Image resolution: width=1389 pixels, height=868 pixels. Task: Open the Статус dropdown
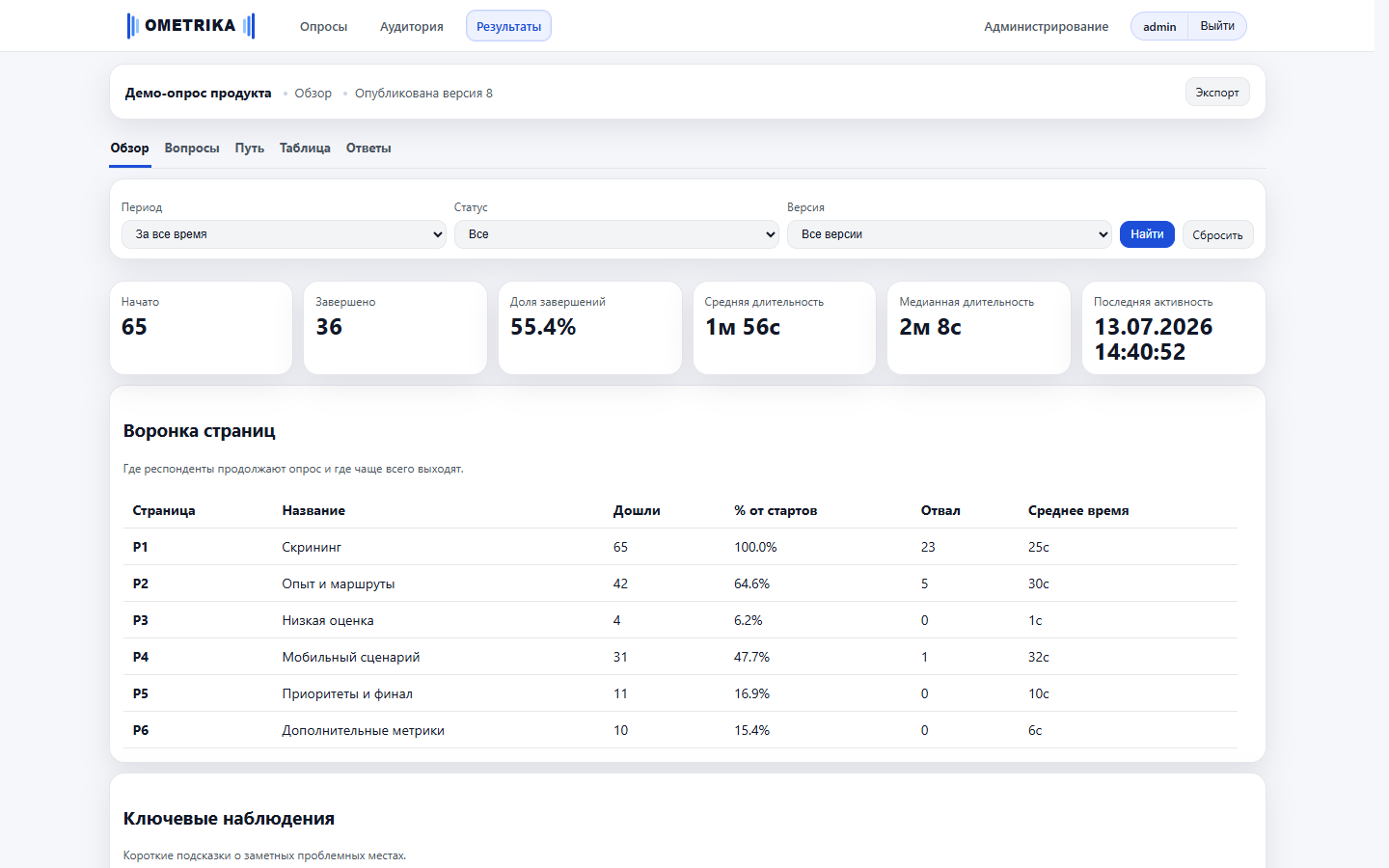point(616,234)
